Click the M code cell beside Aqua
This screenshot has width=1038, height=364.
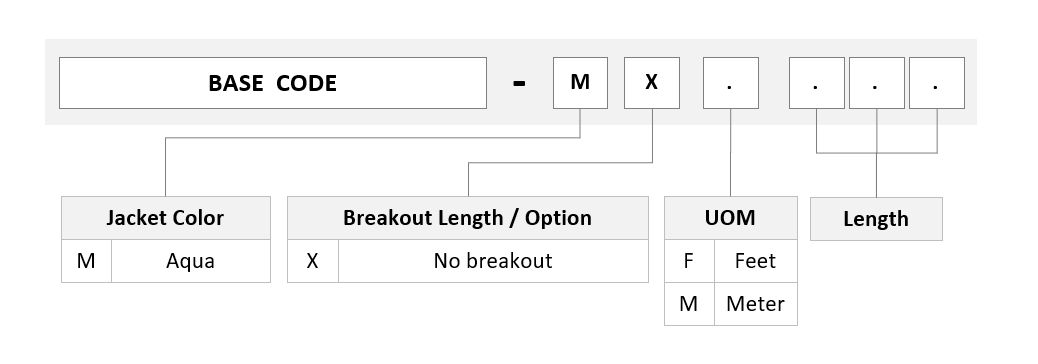(x=86, y=261)
